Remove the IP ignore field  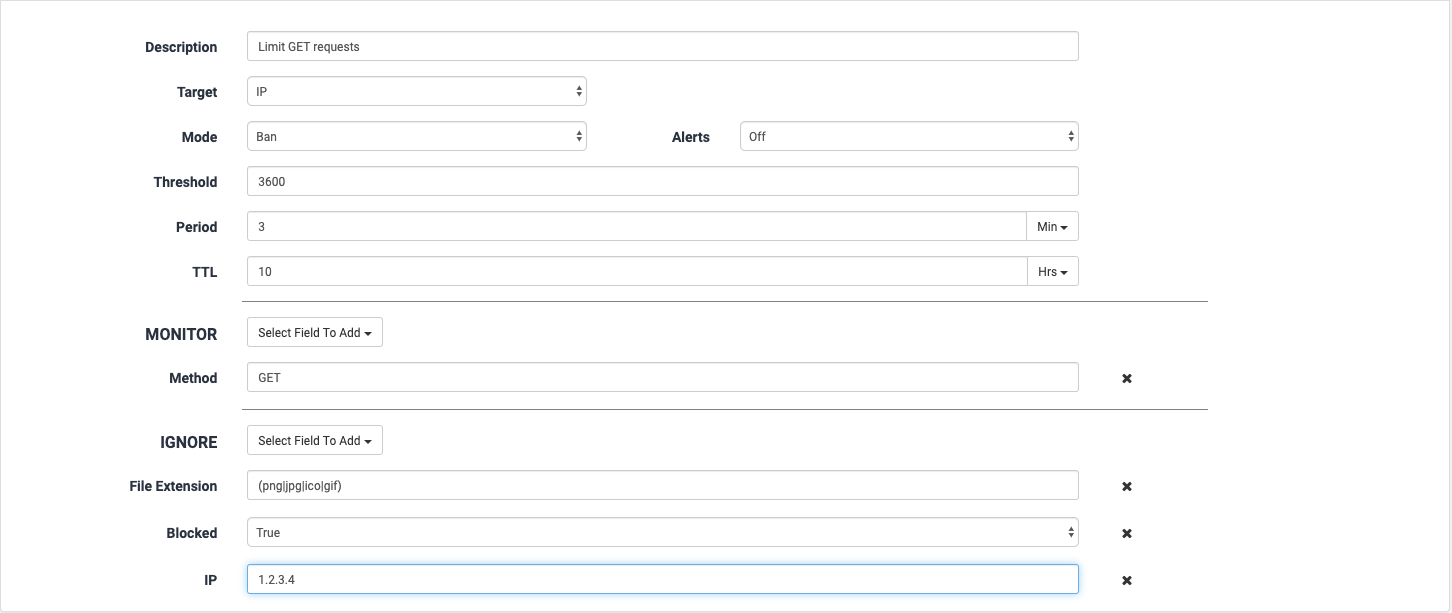pyautogui.click(x=1126, y=580)
